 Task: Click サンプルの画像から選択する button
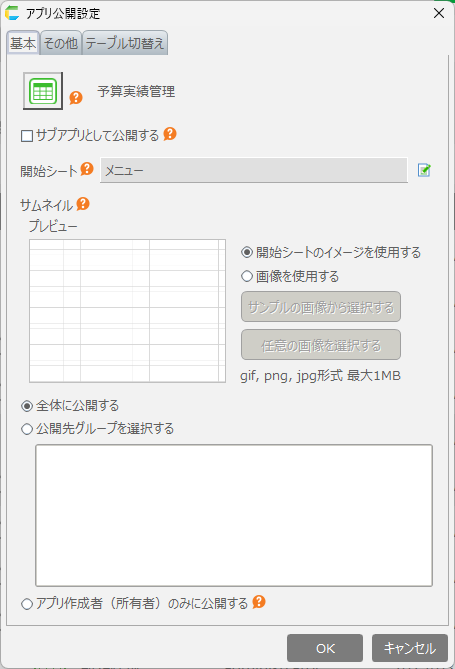pos(321,307)
